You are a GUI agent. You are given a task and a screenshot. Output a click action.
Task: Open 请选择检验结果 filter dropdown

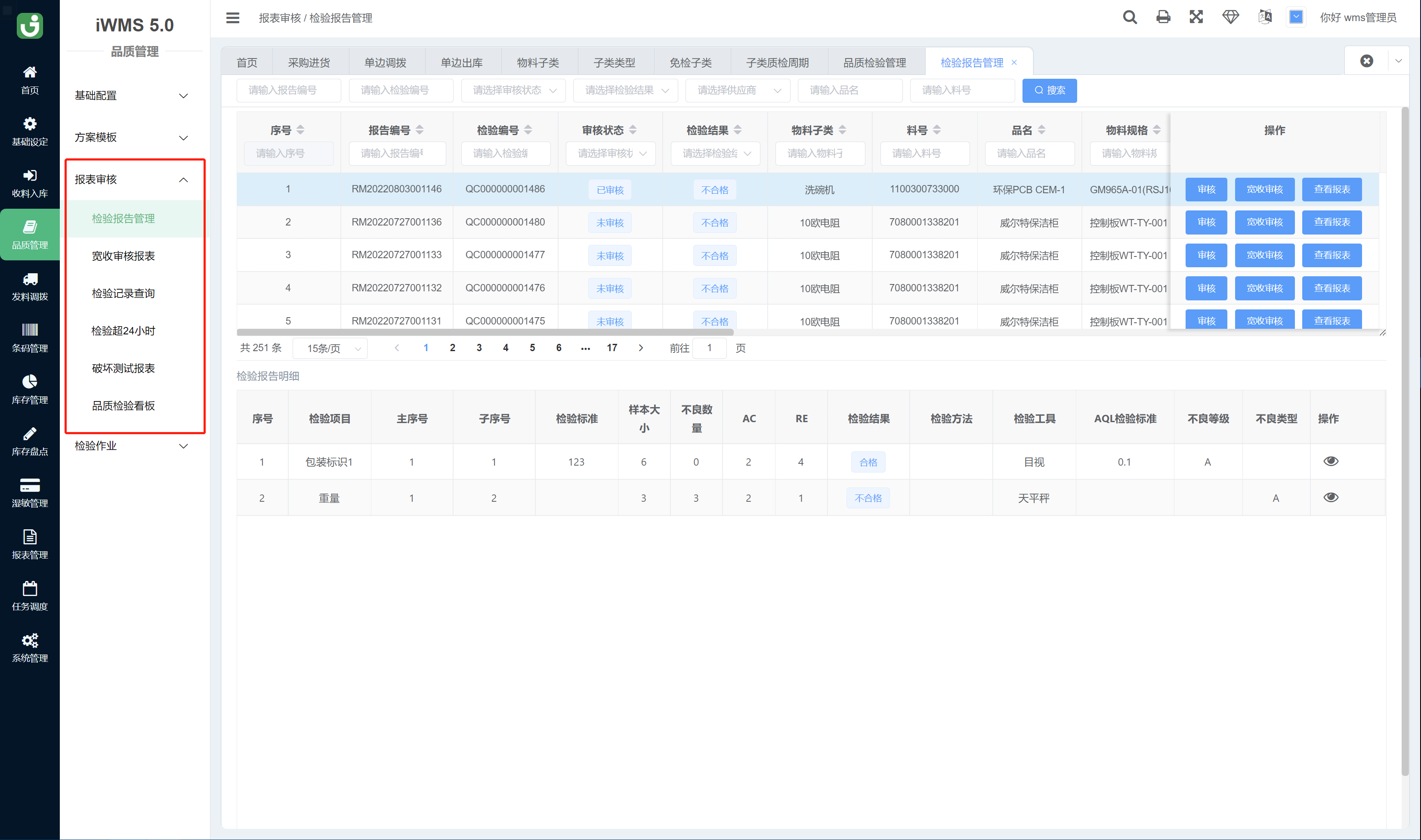625,90
